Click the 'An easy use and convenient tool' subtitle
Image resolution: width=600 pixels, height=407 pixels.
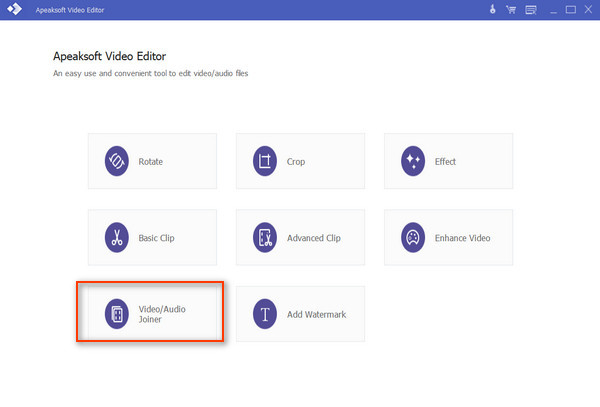[x=150, y=73]
